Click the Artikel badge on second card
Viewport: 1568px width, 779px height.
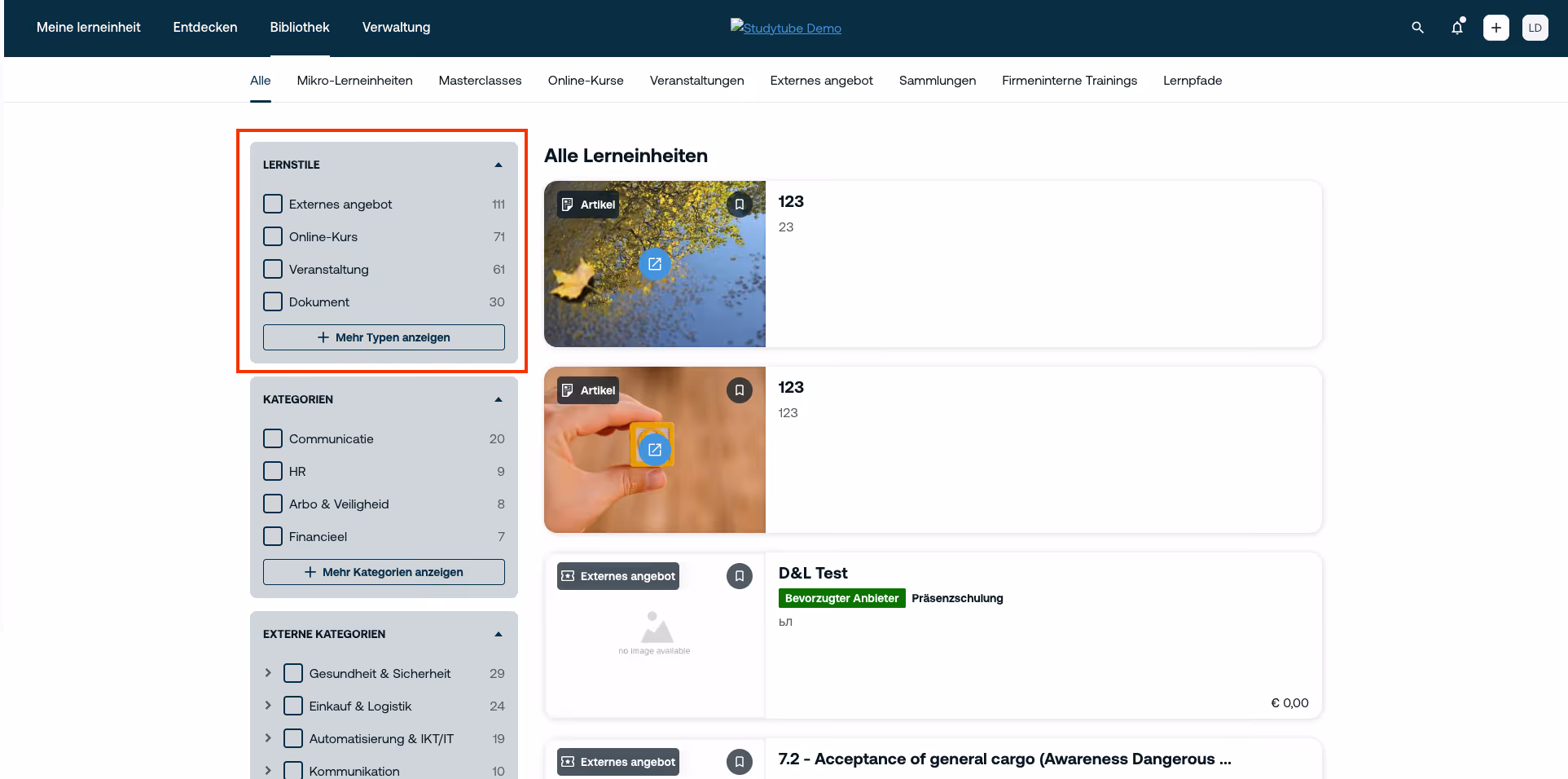point(588,390)
